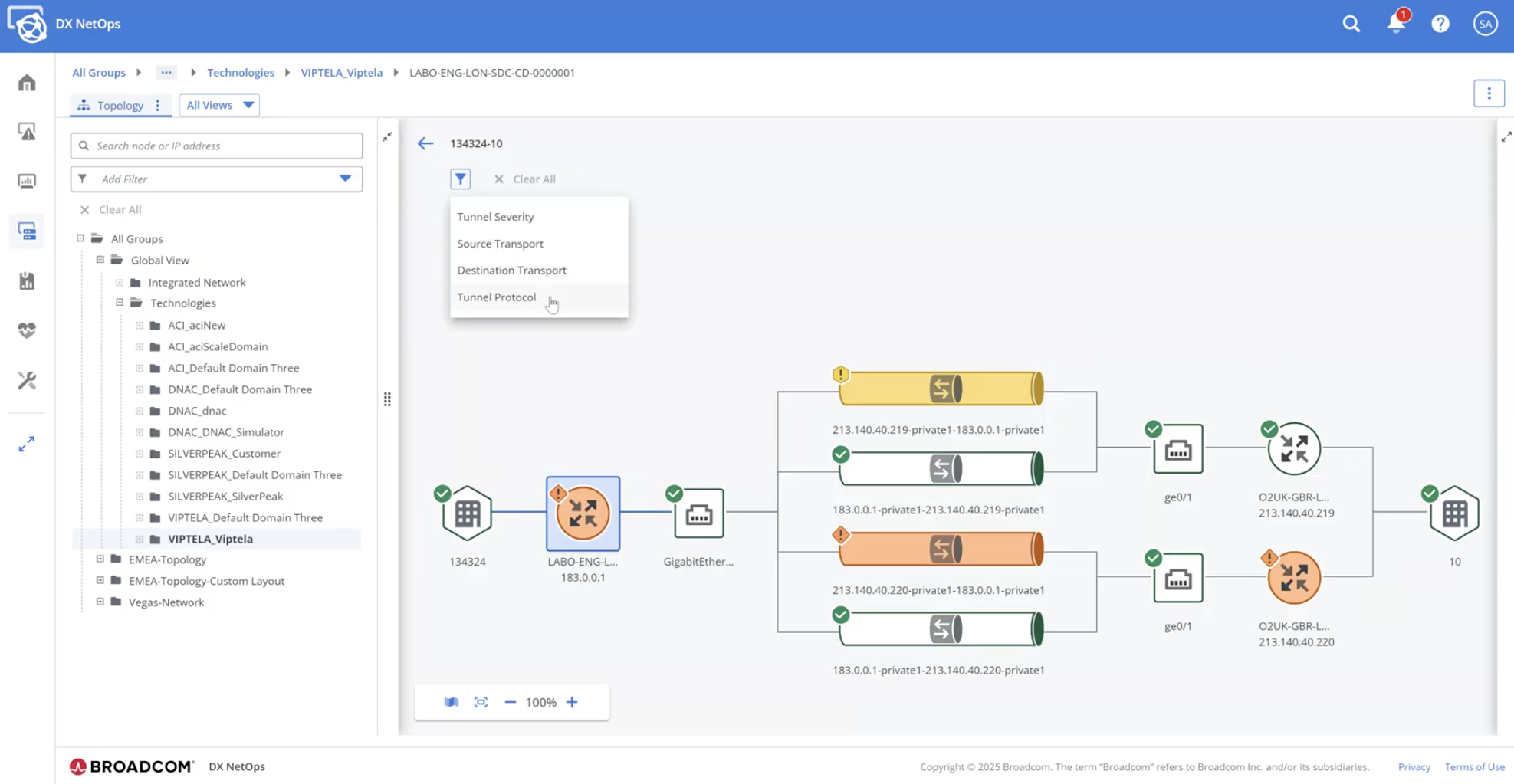Open the Dashboards icon in the sidebar
This screenshot has height=784, width=1514.
point(27,181)
